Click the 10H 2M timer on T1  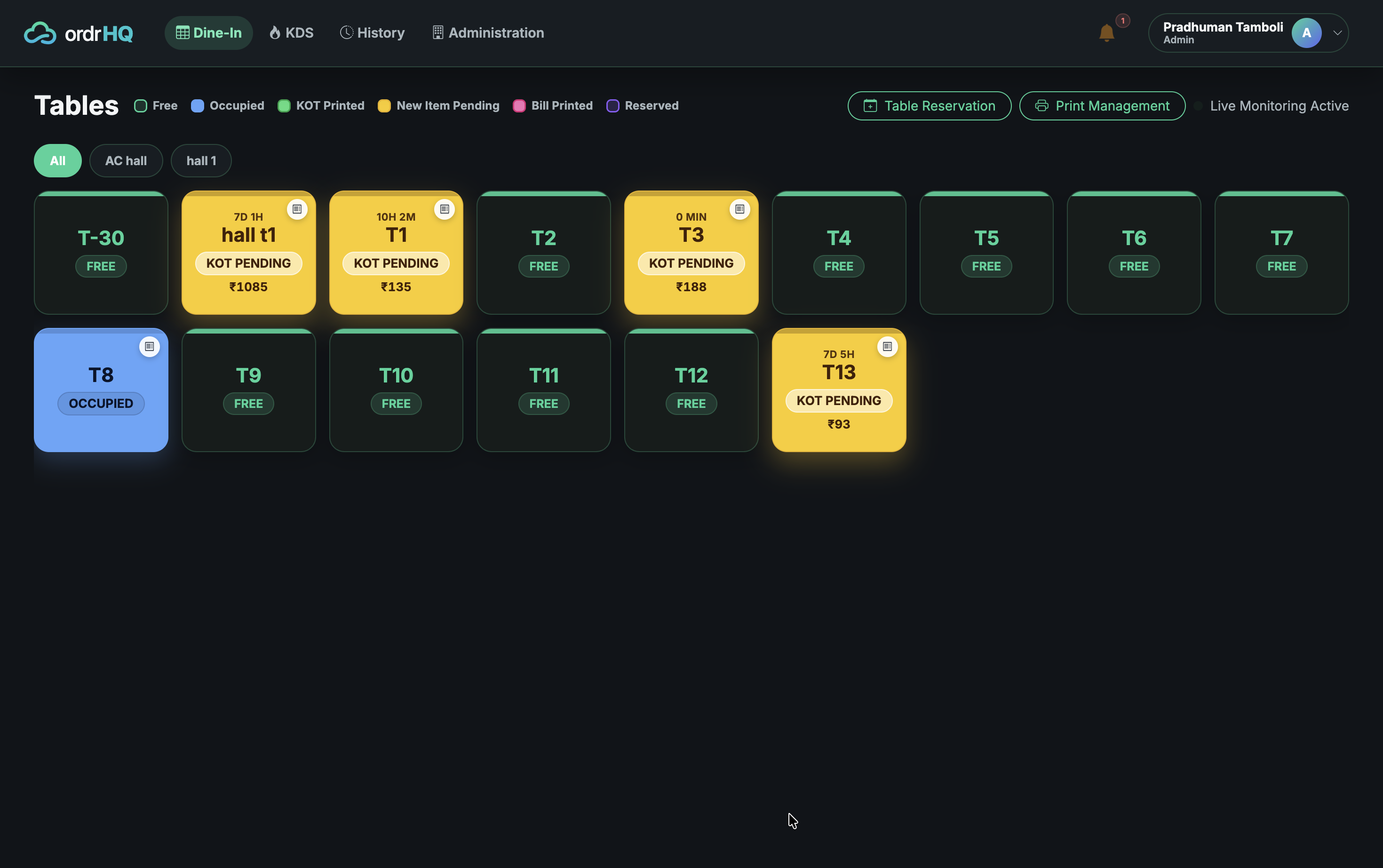point(396,217)
